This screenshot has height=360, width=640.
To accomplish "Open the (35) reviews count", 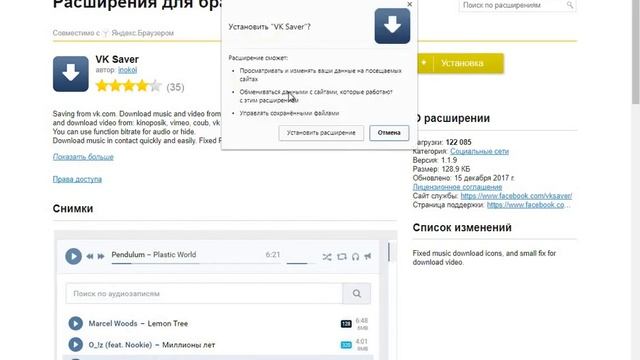I will 175,87.
